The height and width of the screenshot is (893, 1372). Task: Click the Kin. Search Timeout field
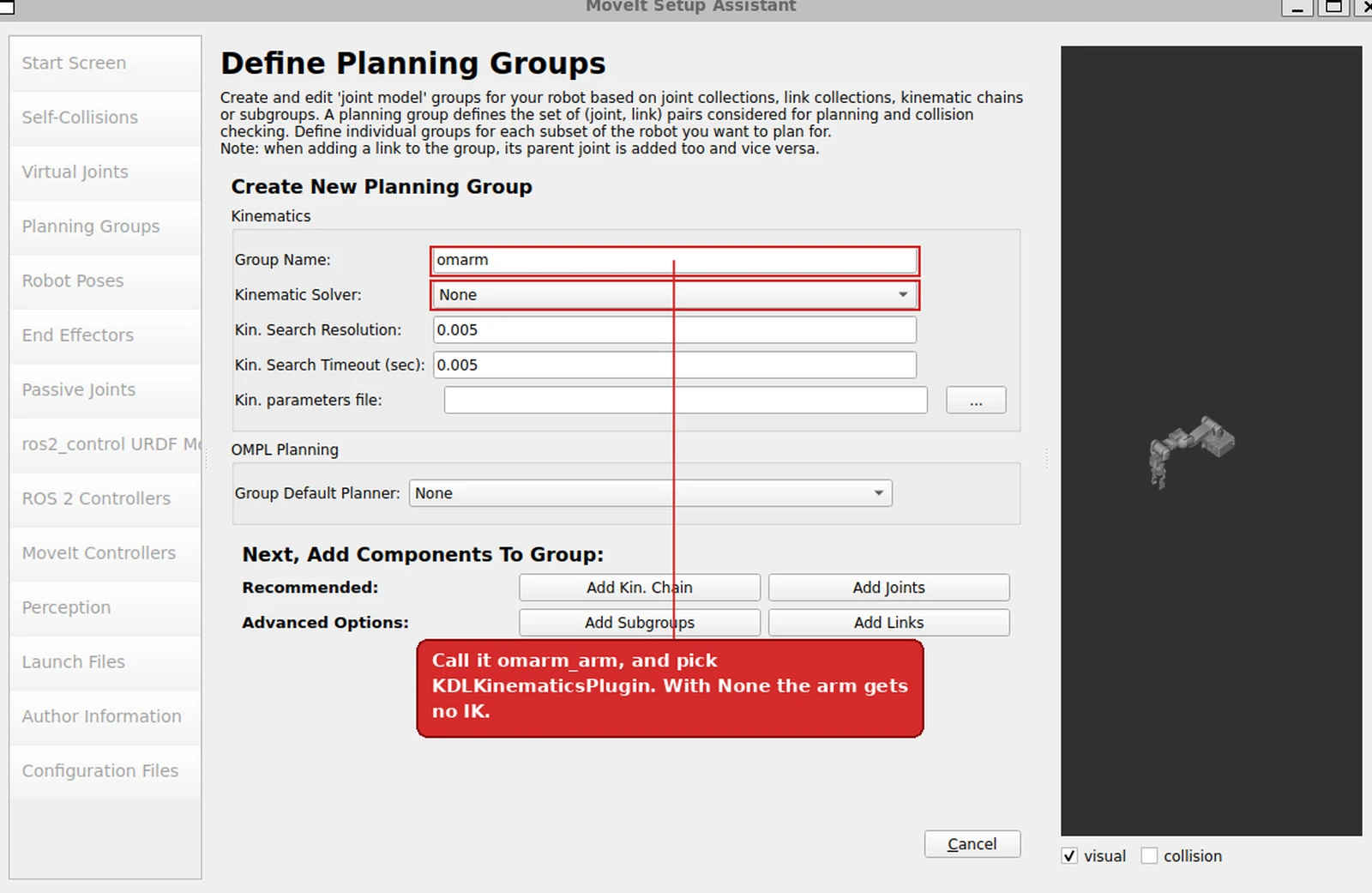(x=675, y=365)
